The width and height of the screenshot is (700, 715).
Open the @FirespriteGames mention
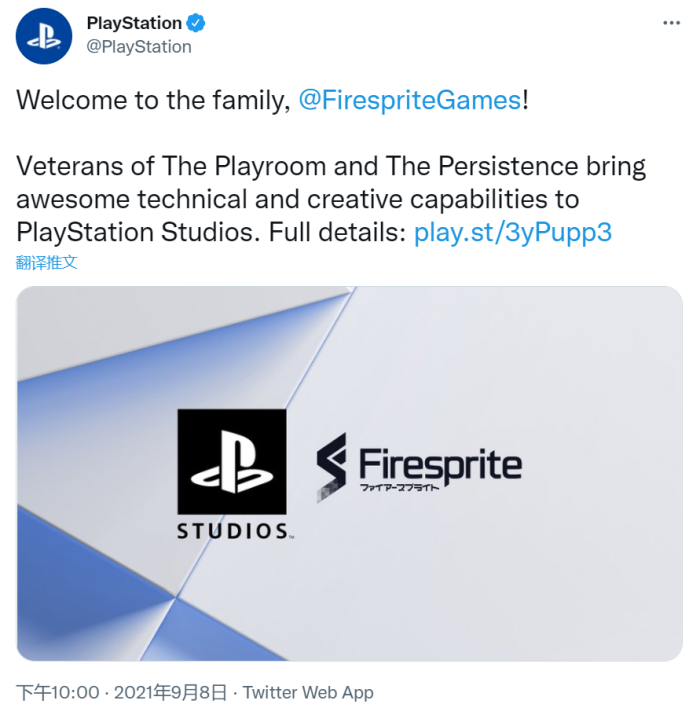click(410, 100)
